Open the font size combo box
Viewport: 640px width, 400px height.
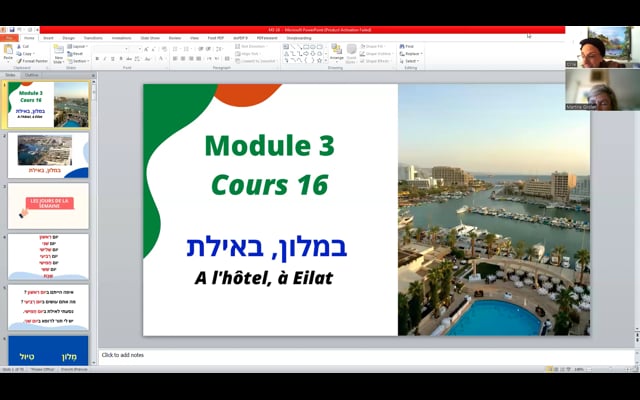135,49
